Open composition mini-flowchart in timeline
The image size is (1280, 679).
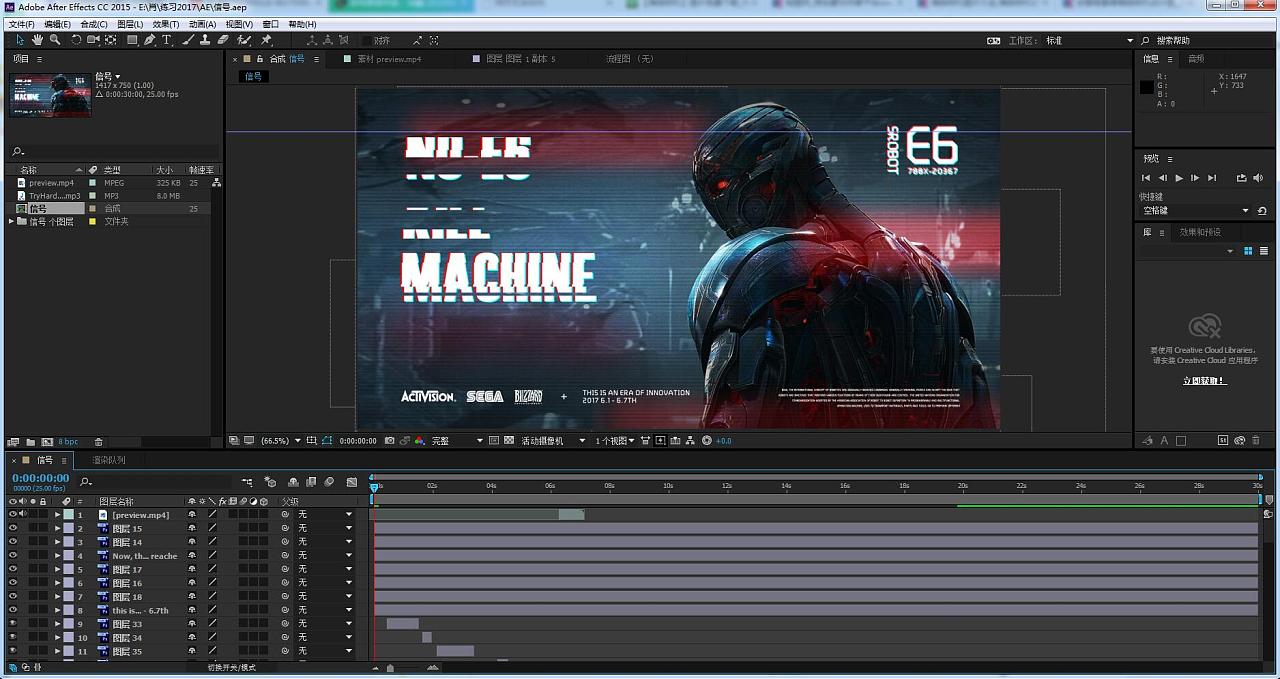(x=247, y=482)
